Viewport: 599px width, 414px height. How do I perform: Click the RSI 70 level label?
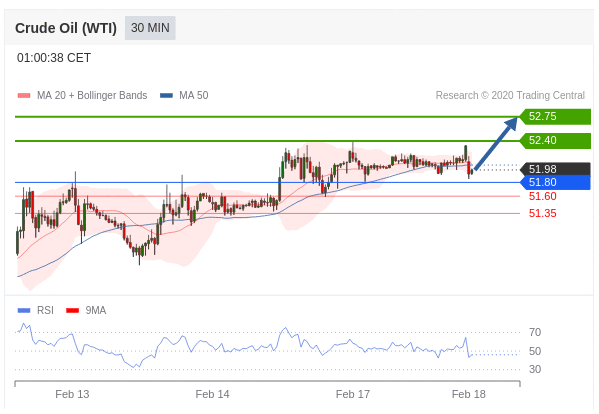tap(535, 332)
